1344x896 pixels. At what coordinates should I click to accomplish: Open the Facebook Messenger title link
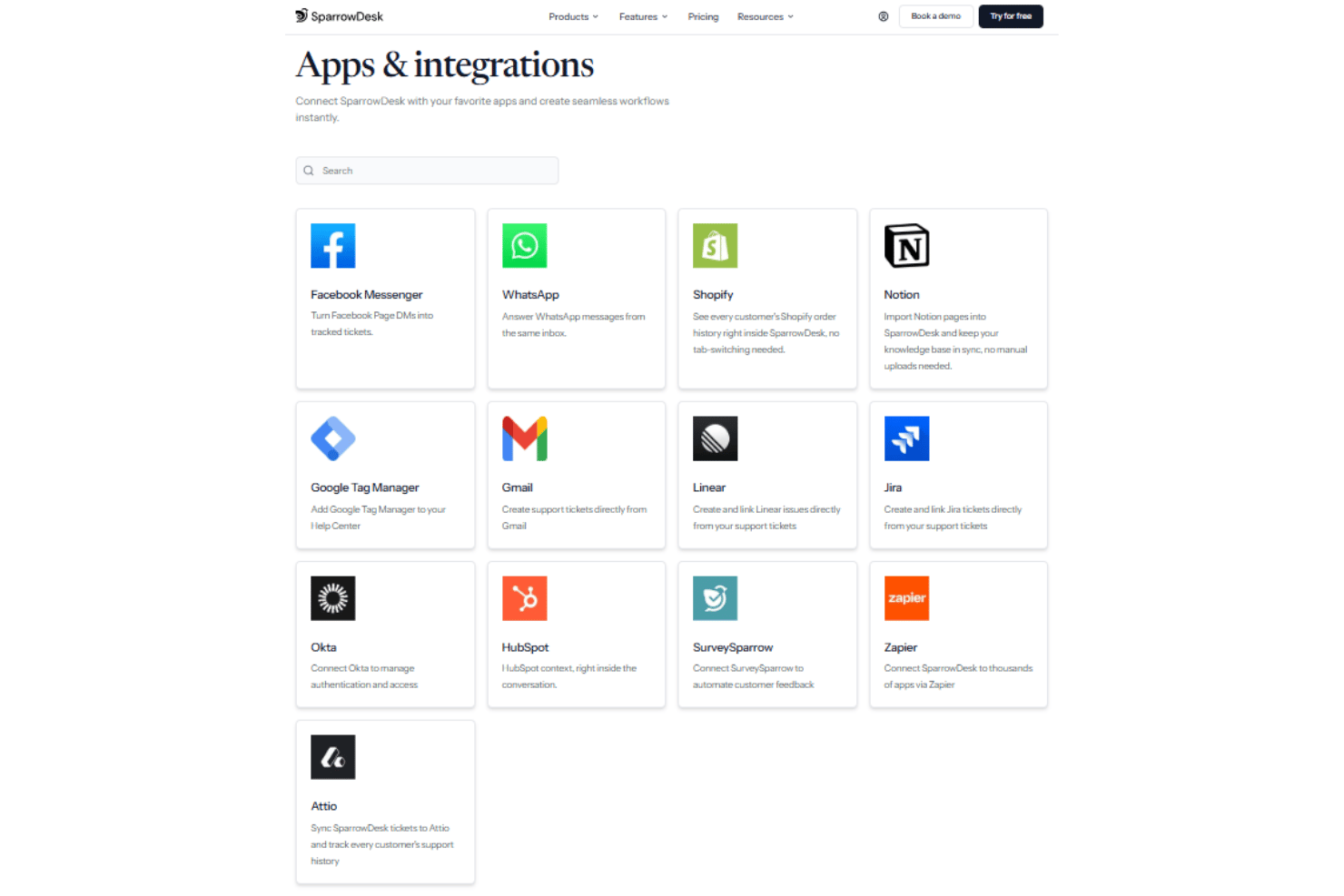tap(367, 295)
